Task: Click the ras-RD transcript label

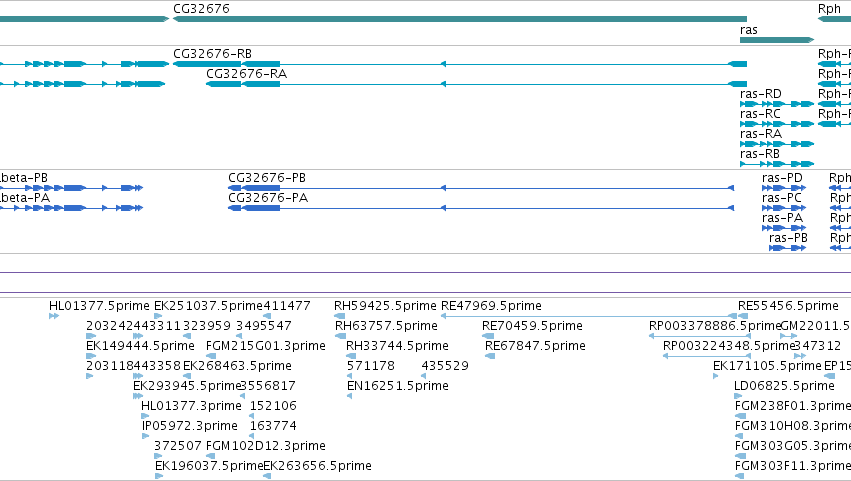Action: click(x=760, y=94)
